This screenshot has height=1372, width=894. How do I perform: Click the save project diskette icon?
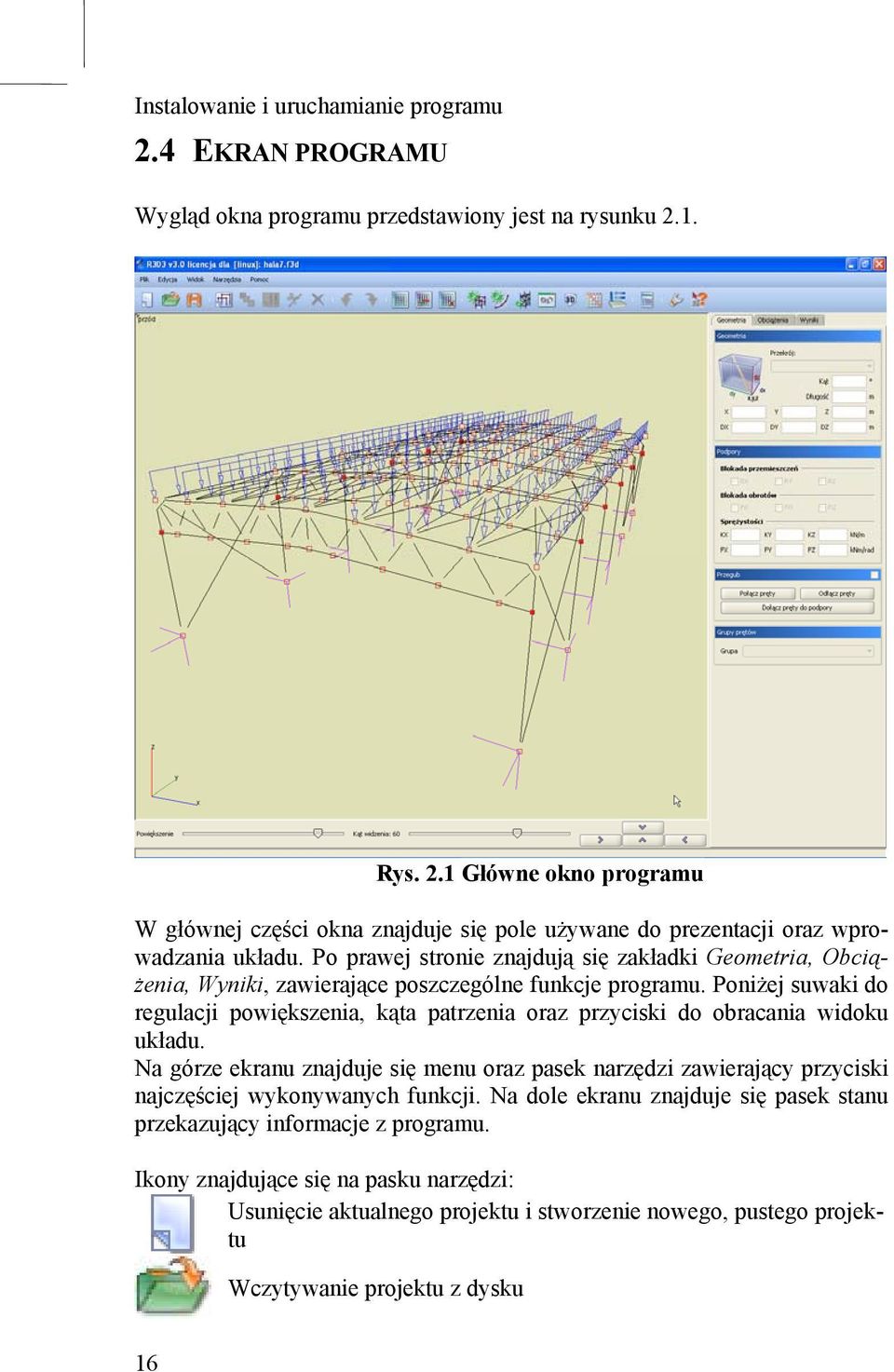[x=193, y=300]
